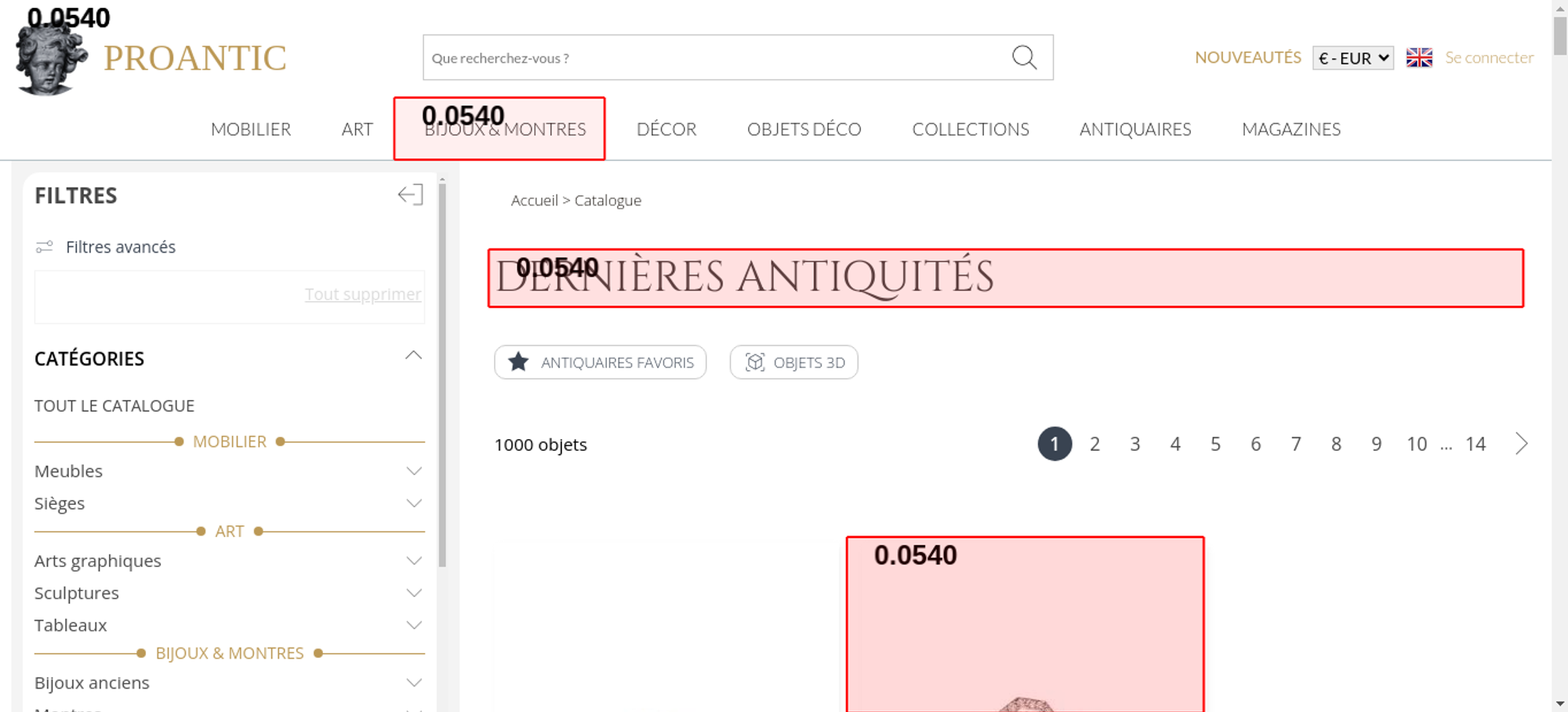
Task: Expand the Sculptures category
Action: 414,594
